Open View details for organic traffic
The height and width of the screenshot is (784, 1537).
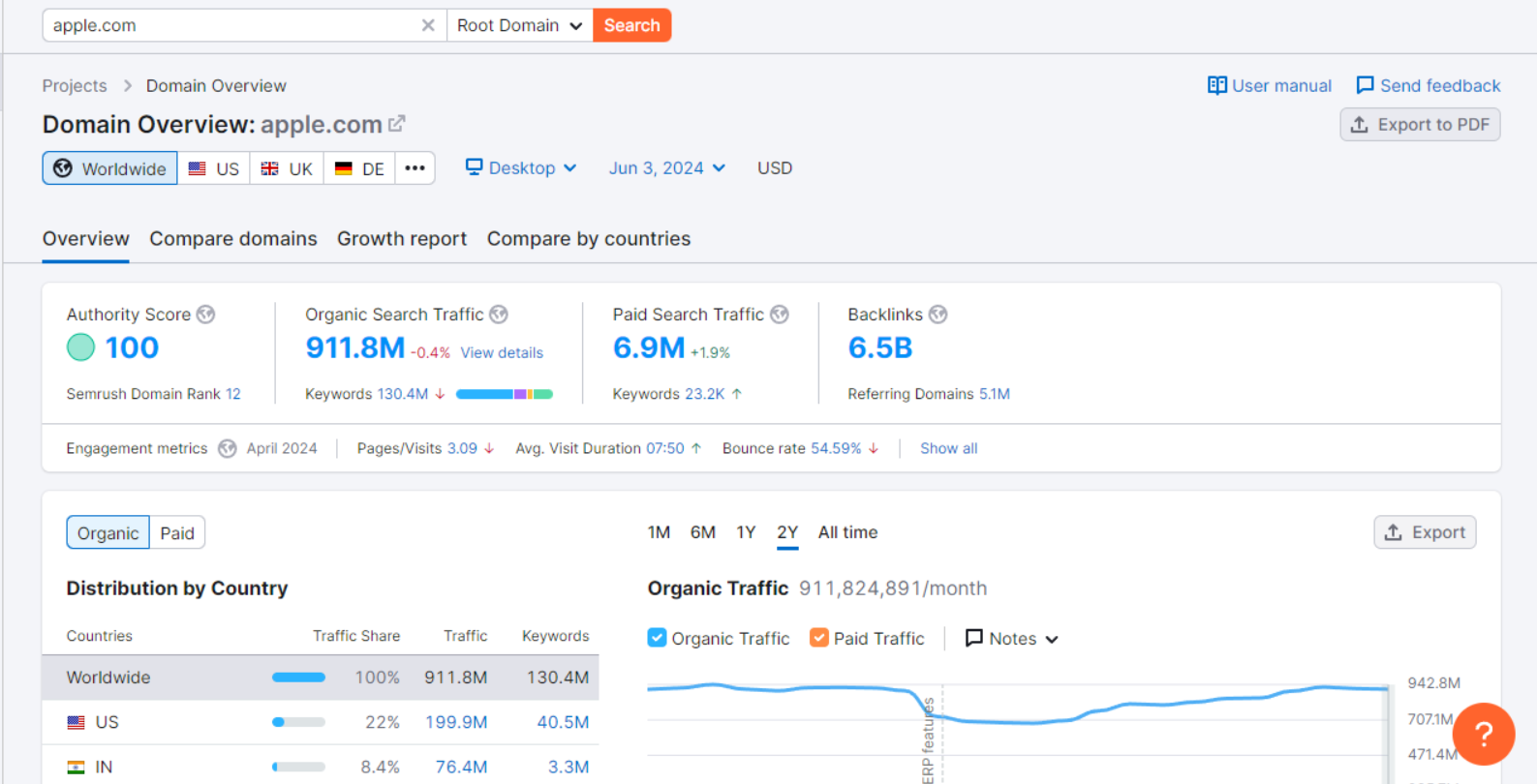click(x=502, y=353)
